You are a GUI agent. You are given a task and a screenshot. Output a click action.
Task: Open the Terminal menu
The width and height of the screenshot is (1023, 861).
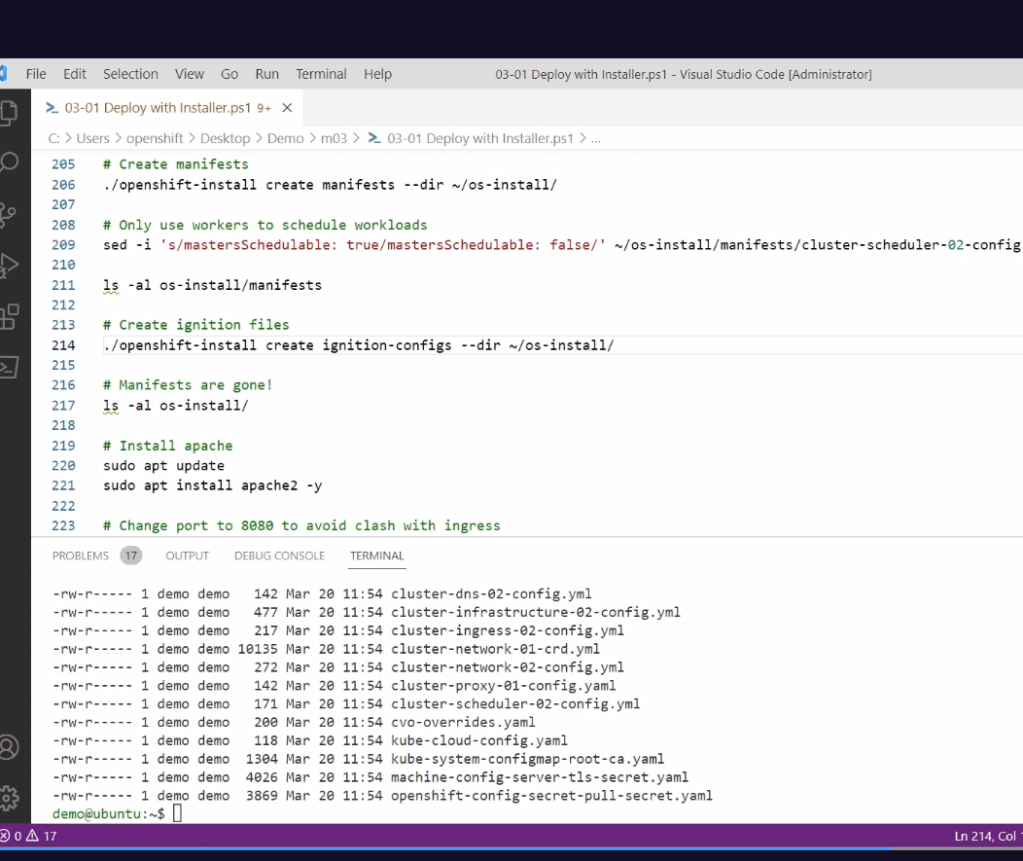point(321,74)
